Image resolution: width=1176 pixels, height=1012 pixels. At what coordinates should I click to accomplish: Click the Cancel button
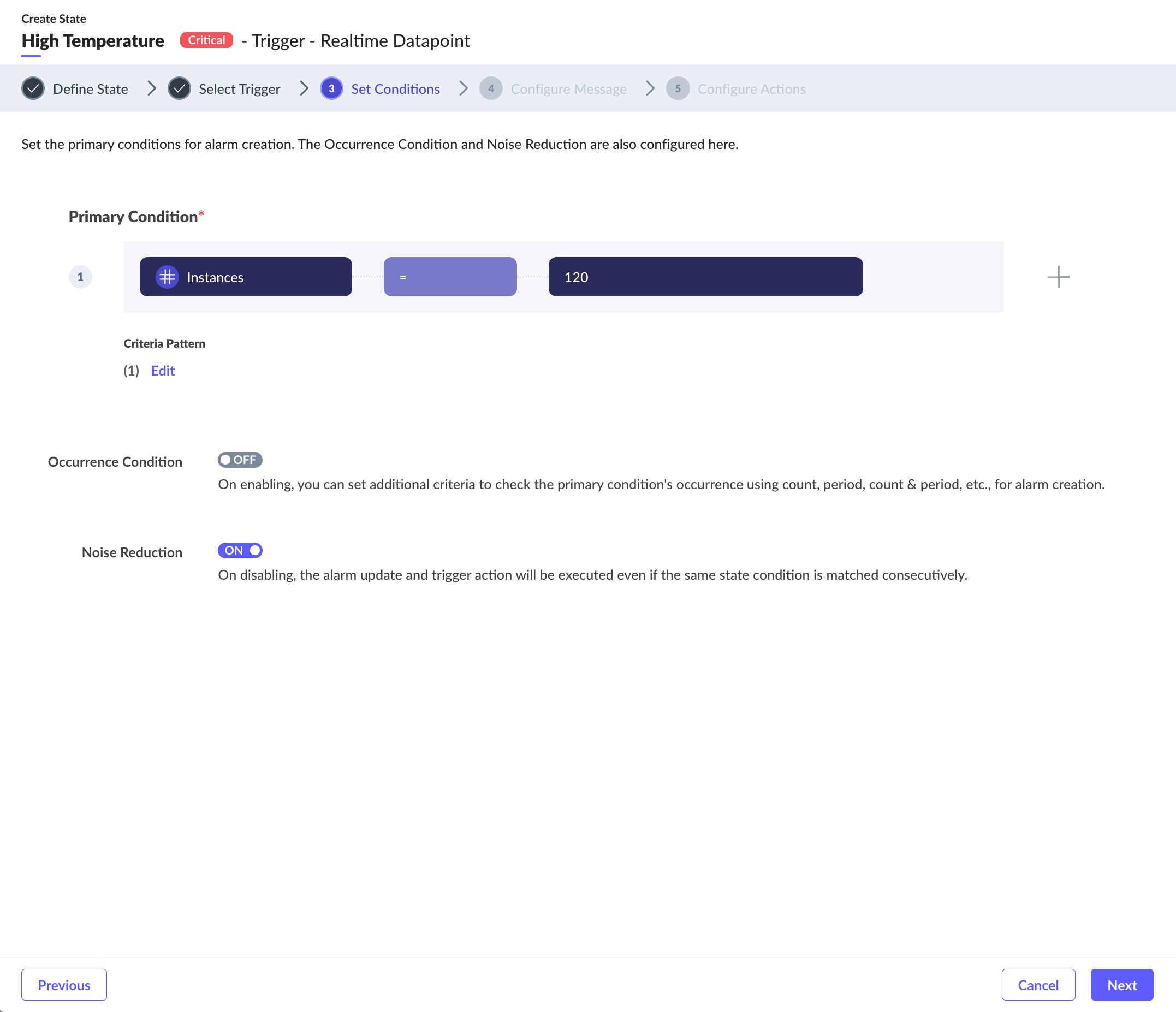1037,985
